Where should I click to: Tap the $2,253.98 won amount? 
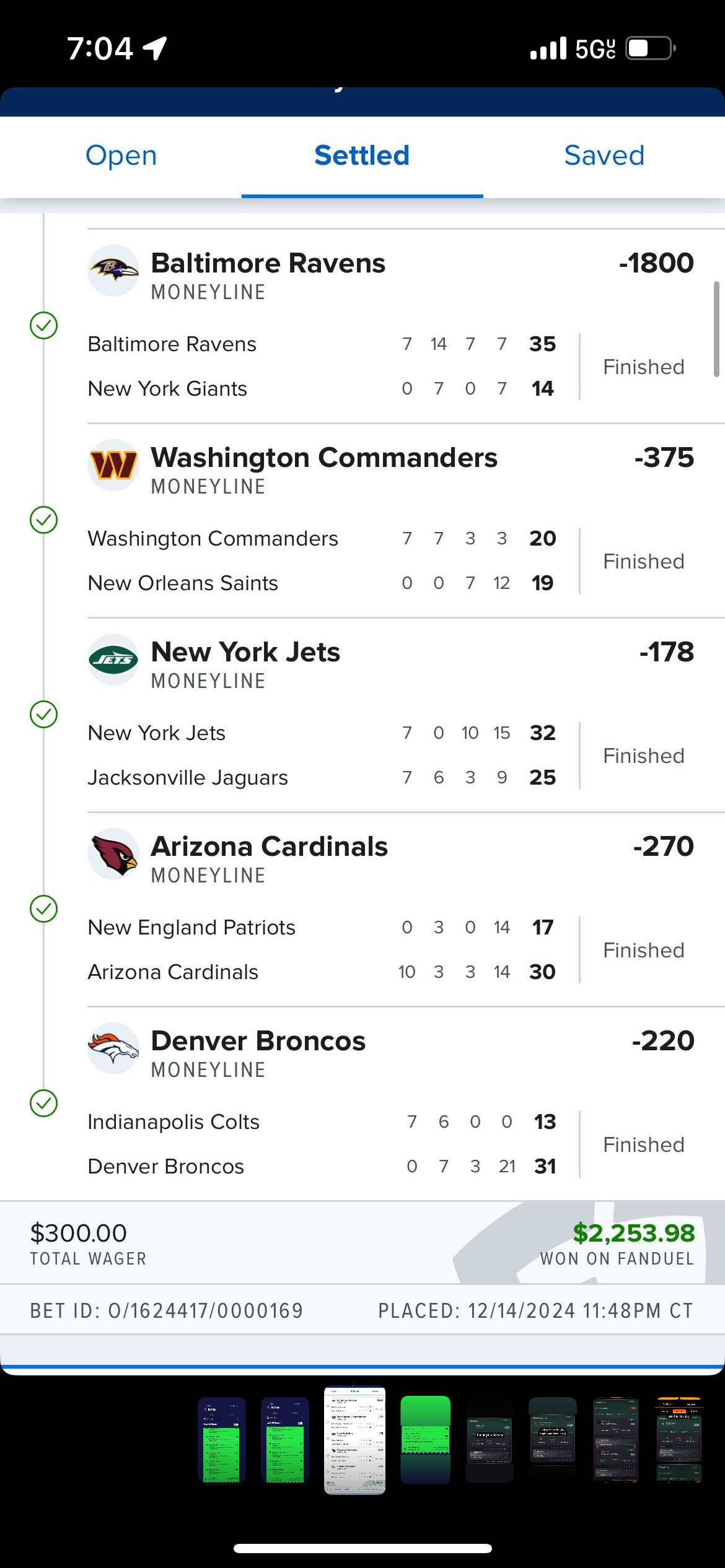tap(633, 1233)
